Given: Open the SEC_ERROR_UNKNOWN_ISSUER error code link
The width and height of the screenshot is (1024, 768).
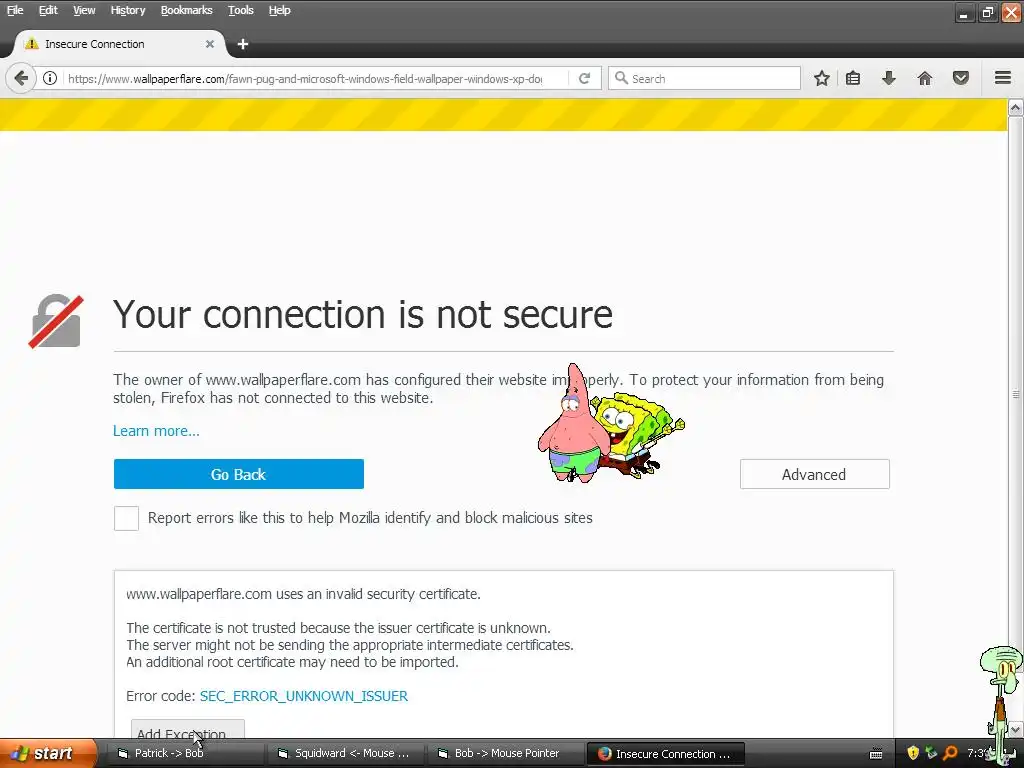Looking at the screenshot, I should pyautogui.click(x=304, y=696).
